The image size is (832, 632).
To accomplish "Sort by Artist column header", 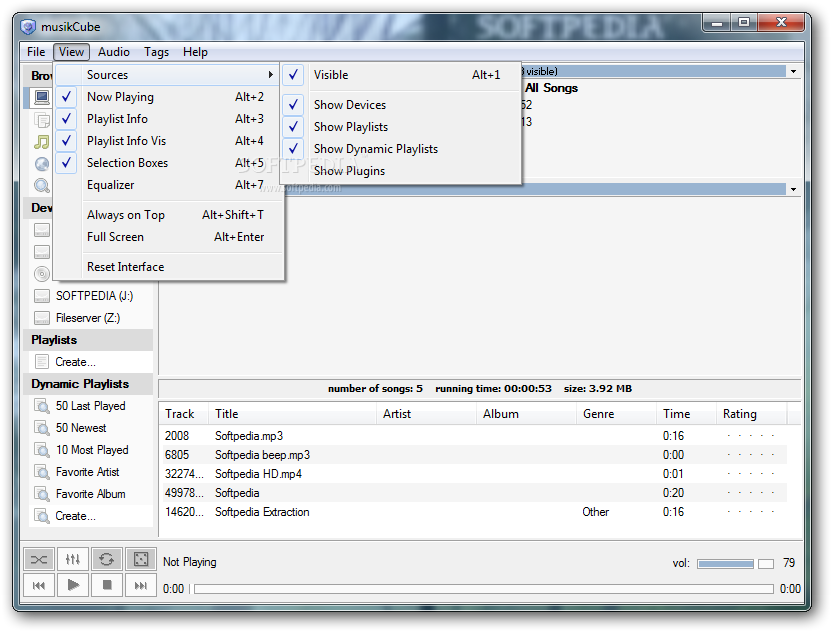I will (x=427, y=414).
